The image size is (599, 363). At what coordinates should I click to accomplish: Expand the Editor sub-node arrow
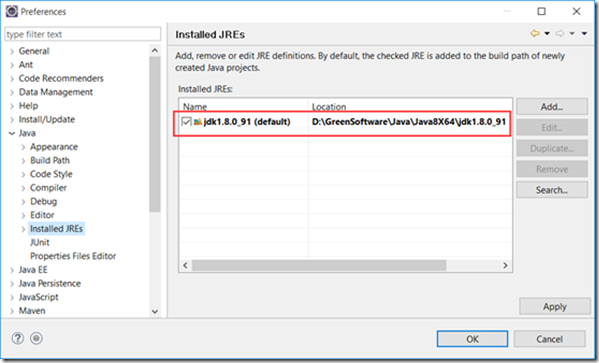(23, 216)
